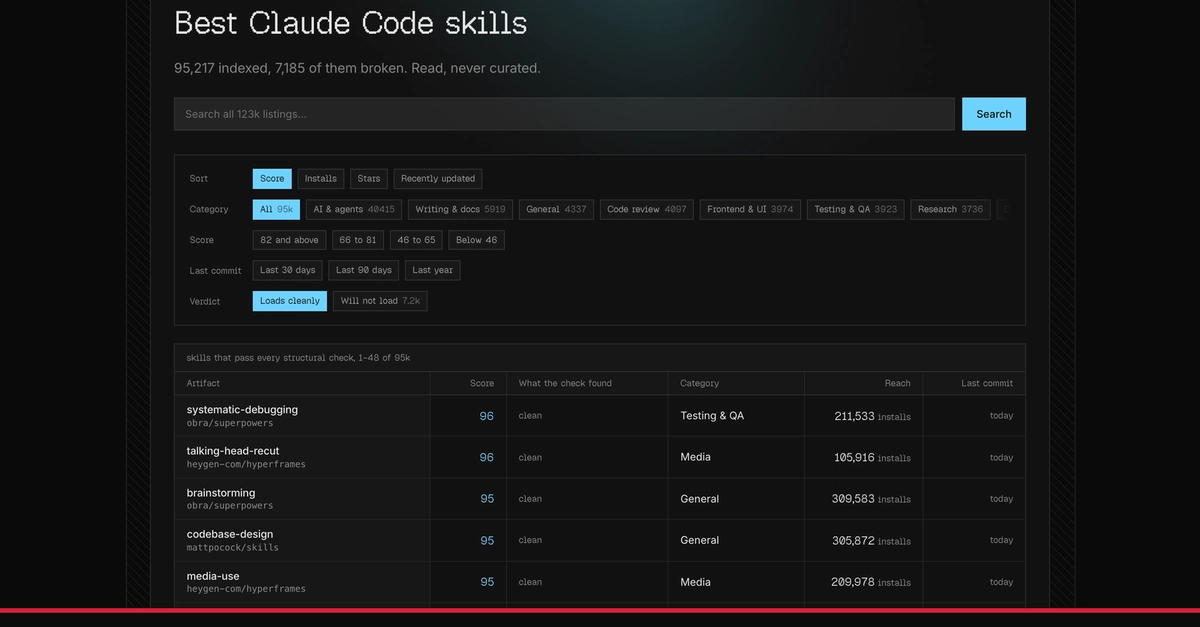Click 'today' in brainstorming row

pos(1001,499)
